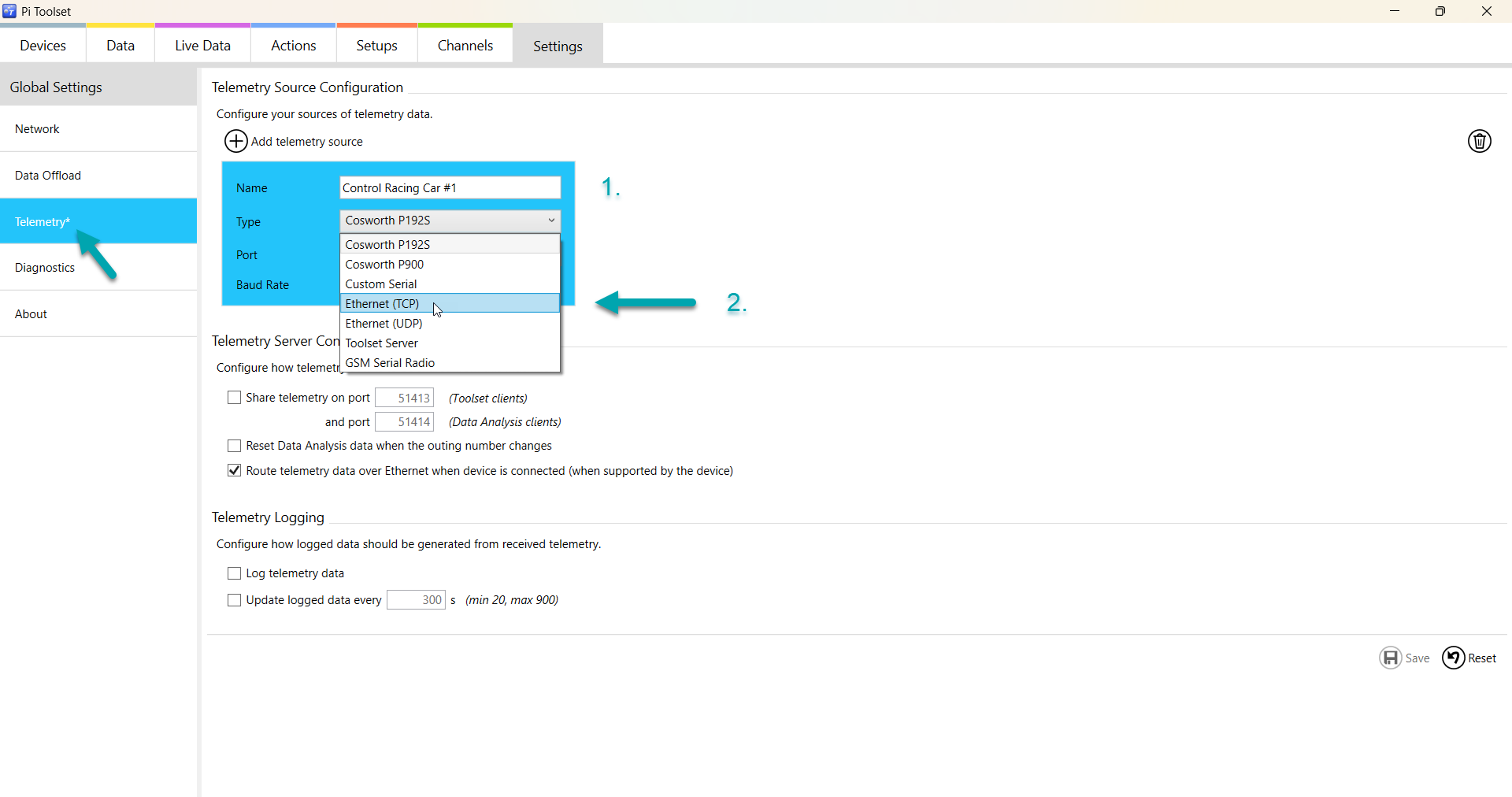Enable Log telemetry data checkbox
The width and height of the screenshot is (1512, 797).
[234, 573]
